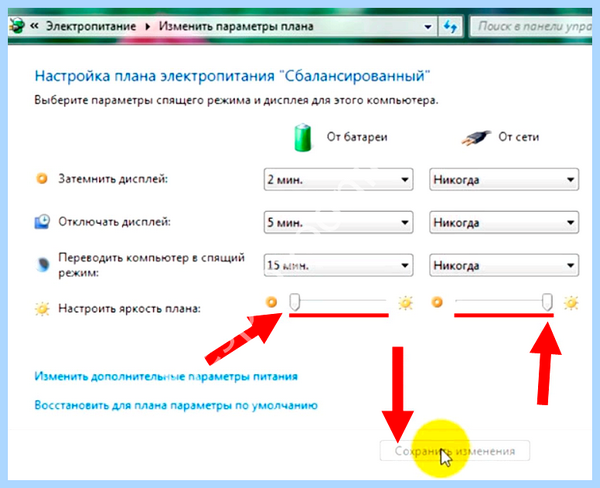
Task: Click the Control Panel icon in address bar
Action: [17, 26]
